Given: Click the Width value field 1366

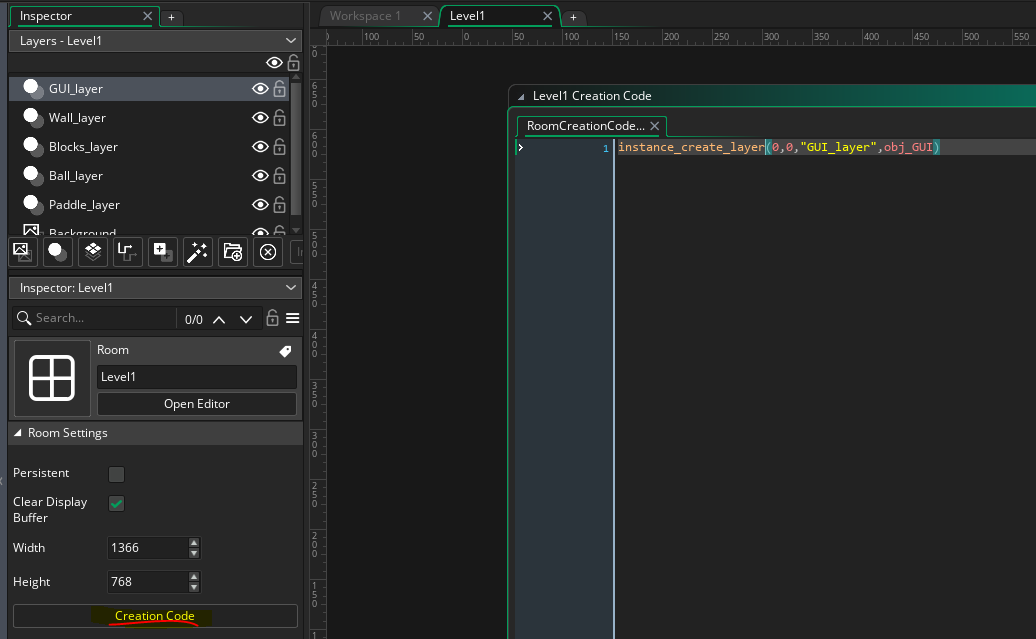Looking at the screenshot, I should 148,548.
